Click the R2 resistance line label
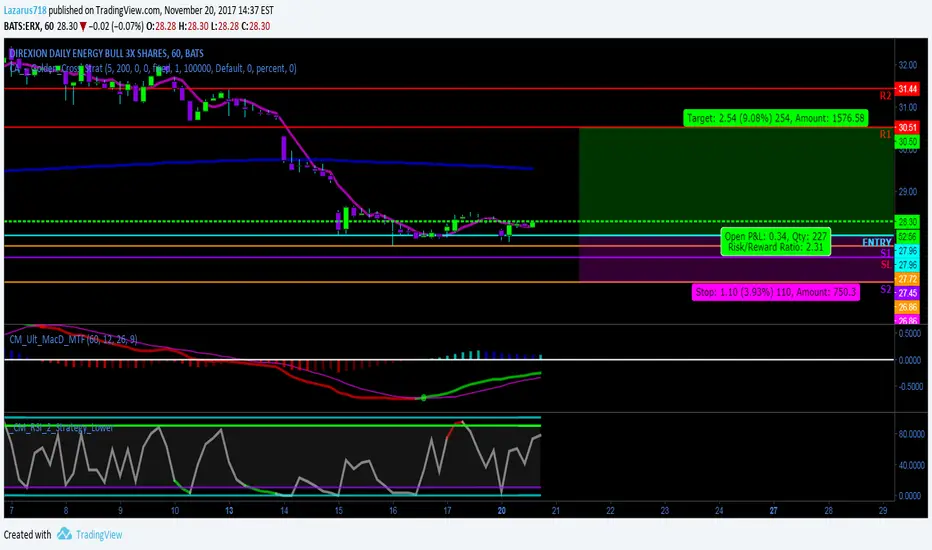The height and width of the screenshot is (550, 932). point(885,96)
